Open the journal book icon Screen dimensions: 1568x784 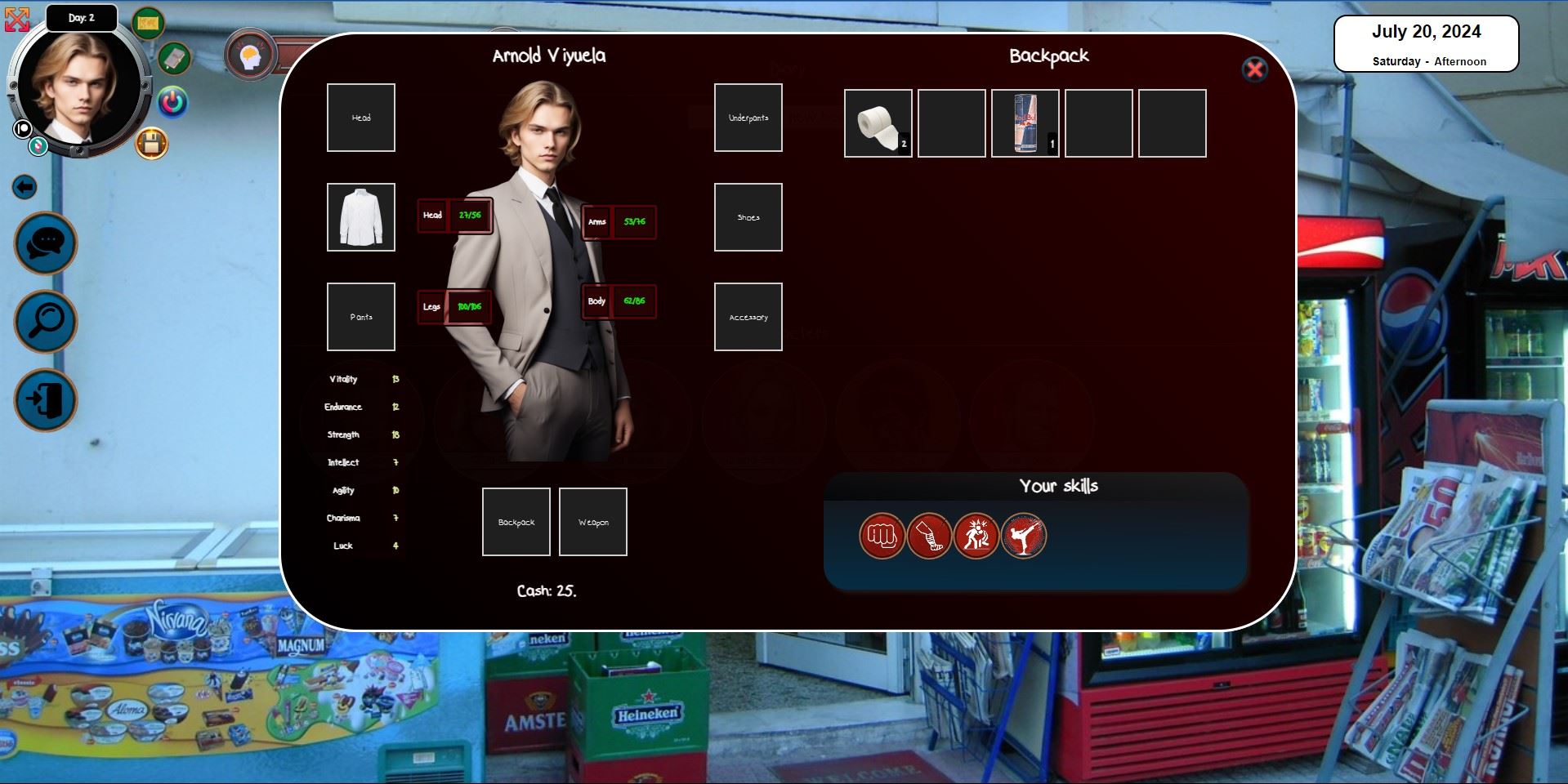point(174,58)
